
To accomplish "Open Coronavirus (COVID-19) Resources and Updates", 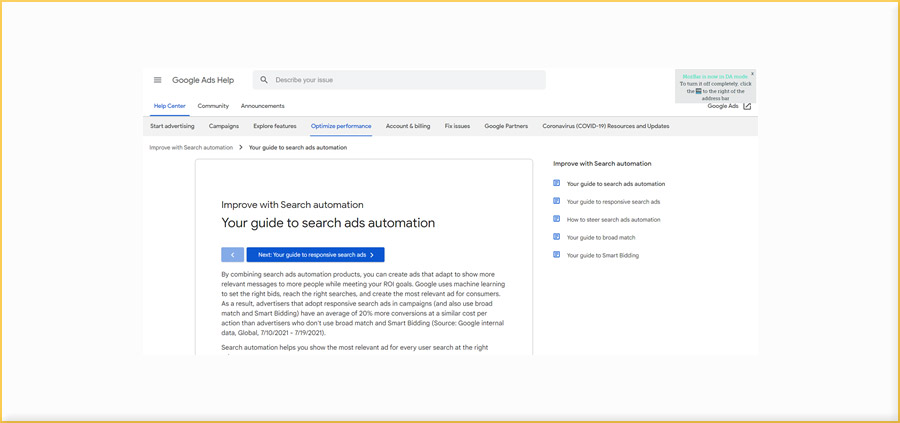I will click(x=606, y=126).
